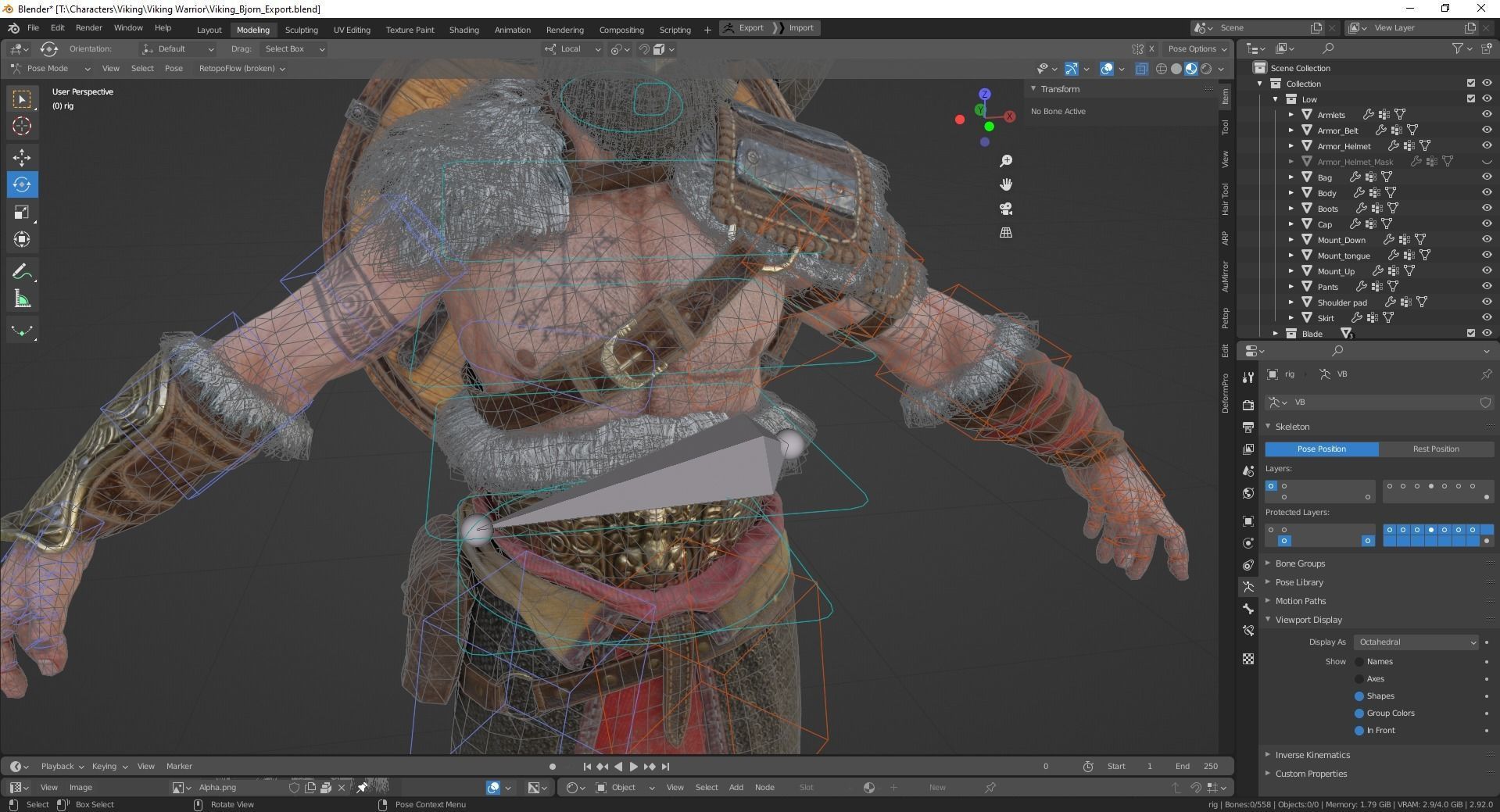
Task: Activate the Transform tool
Action: tap(22, 239)
